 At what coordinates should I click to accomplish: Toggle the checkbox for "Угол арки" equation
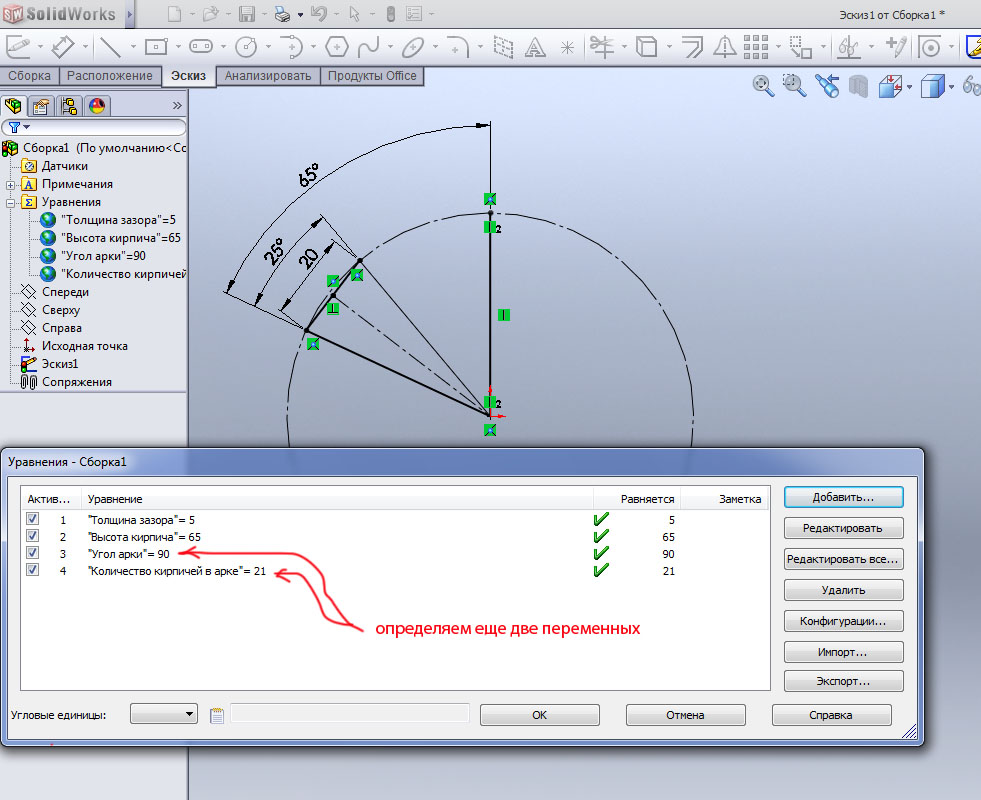33,553
